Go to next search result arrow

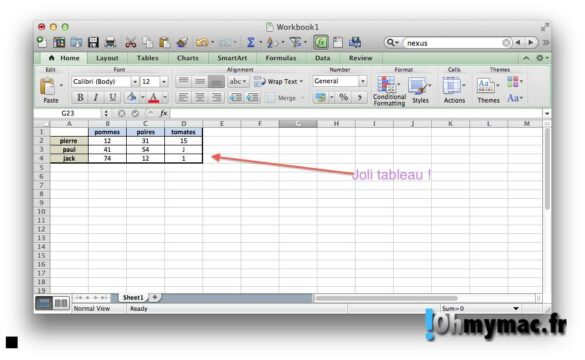click(531, 43)
